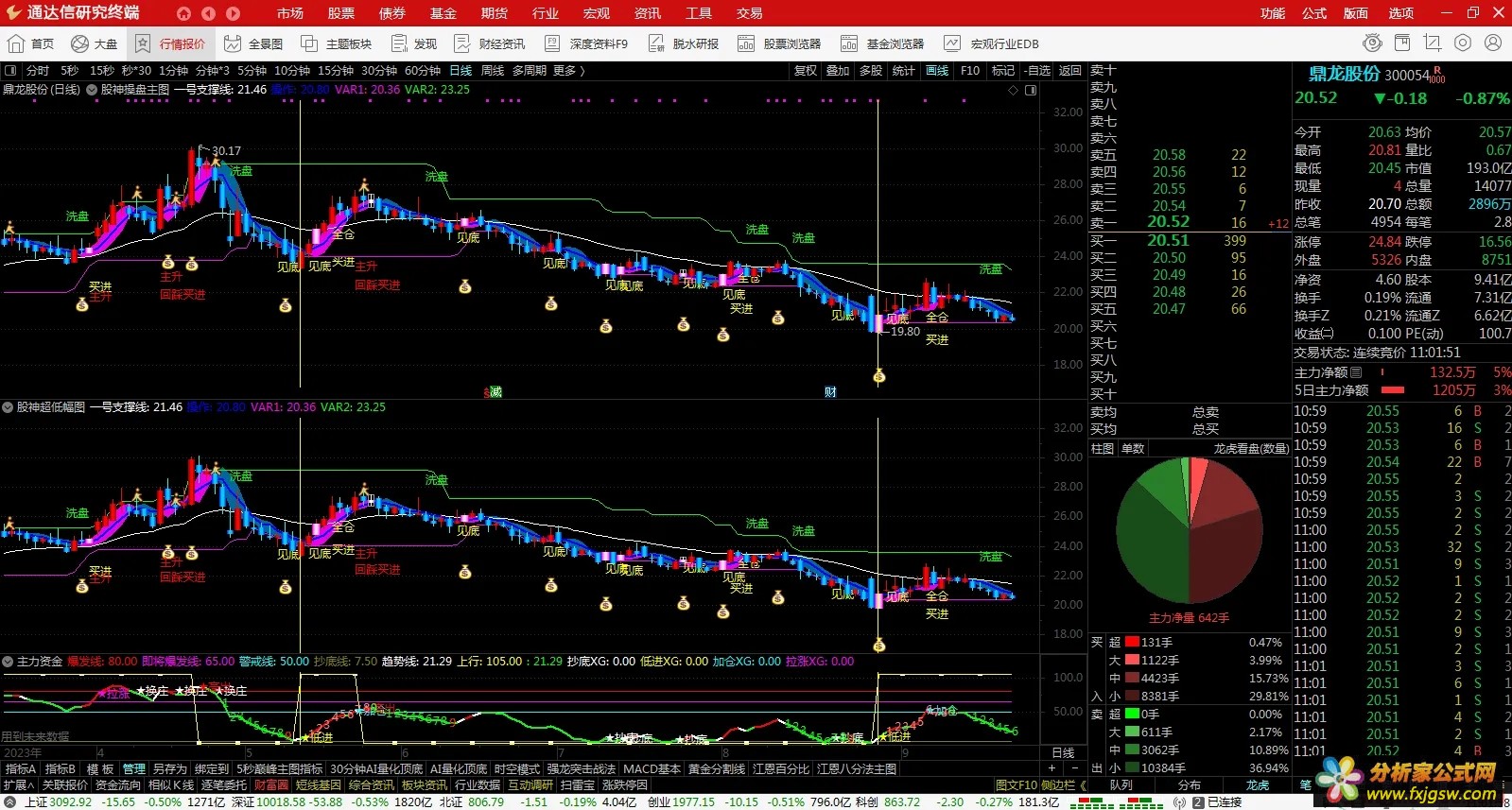Viewport: 1512px width, 810px height.
Task: Open the 宏观行业EDB icon
Action: click(991, 43)
